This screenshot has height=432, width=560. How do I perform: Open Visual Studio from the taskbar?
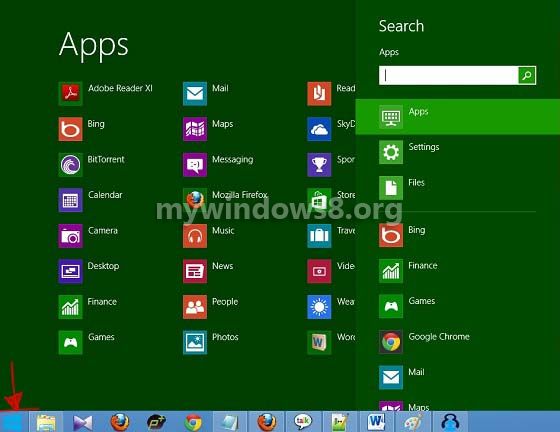[83, 422]
